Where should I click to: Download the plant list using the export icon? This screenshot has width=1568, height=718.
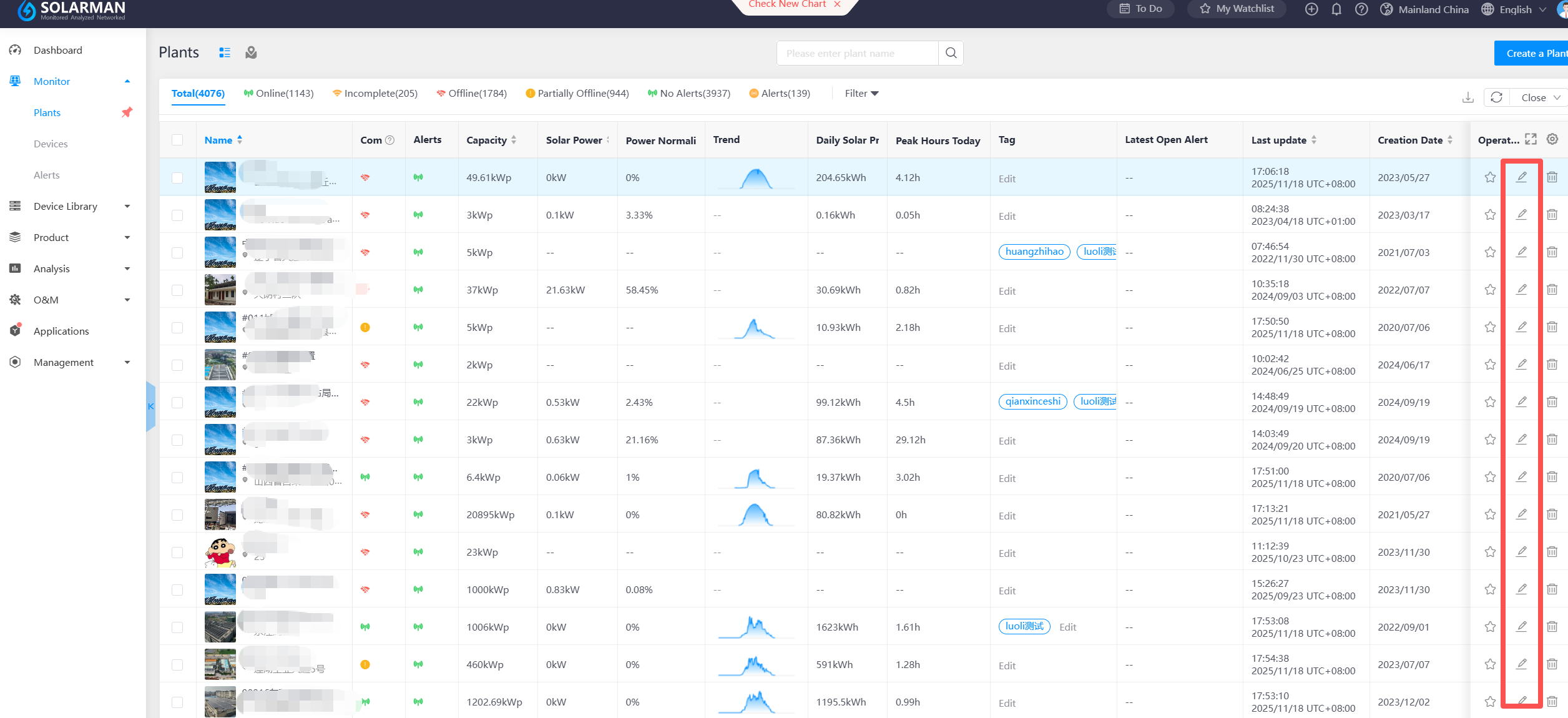pos(1468,97)
